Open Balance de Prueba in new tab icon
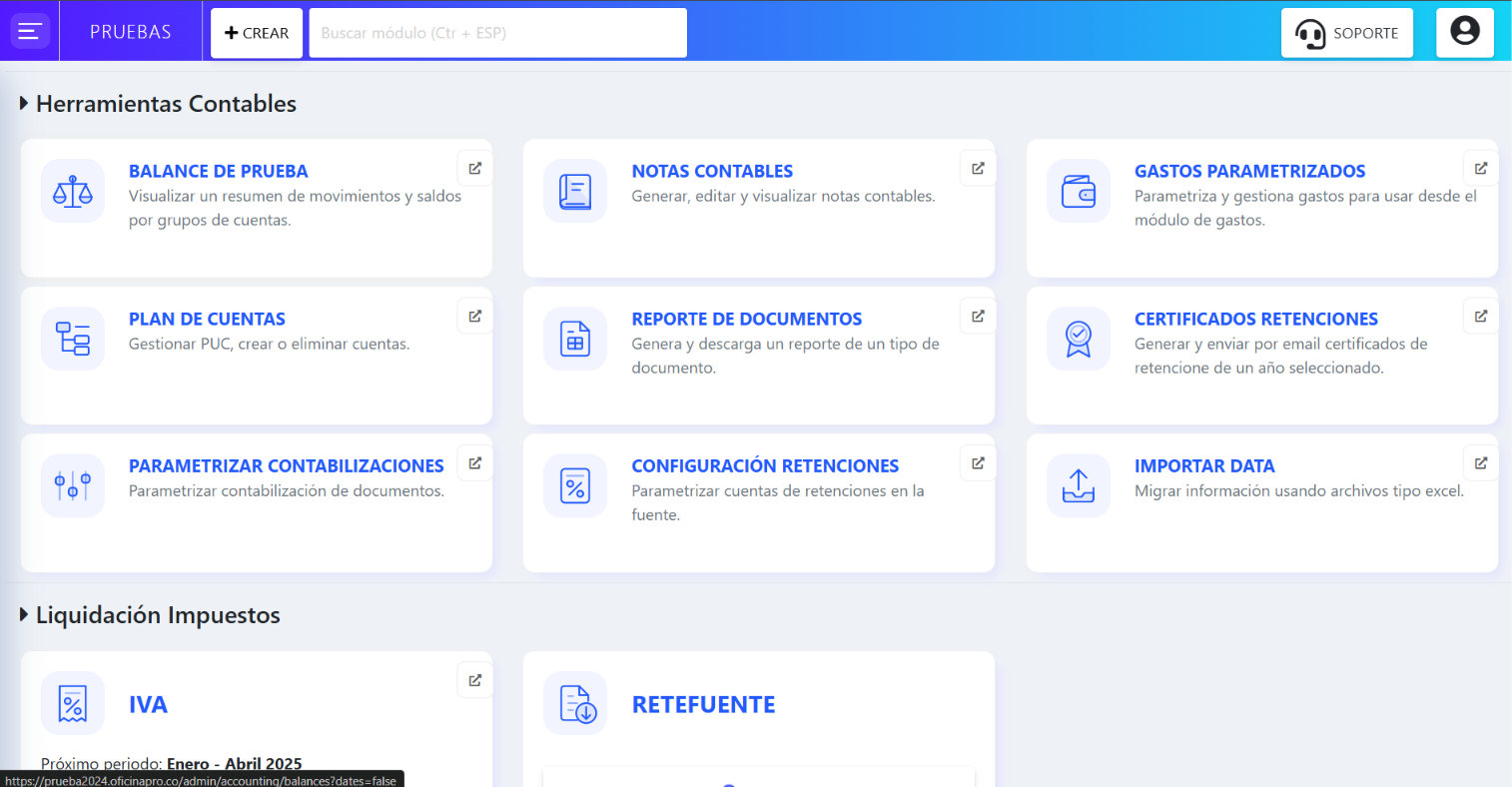 tap(475, 168)
